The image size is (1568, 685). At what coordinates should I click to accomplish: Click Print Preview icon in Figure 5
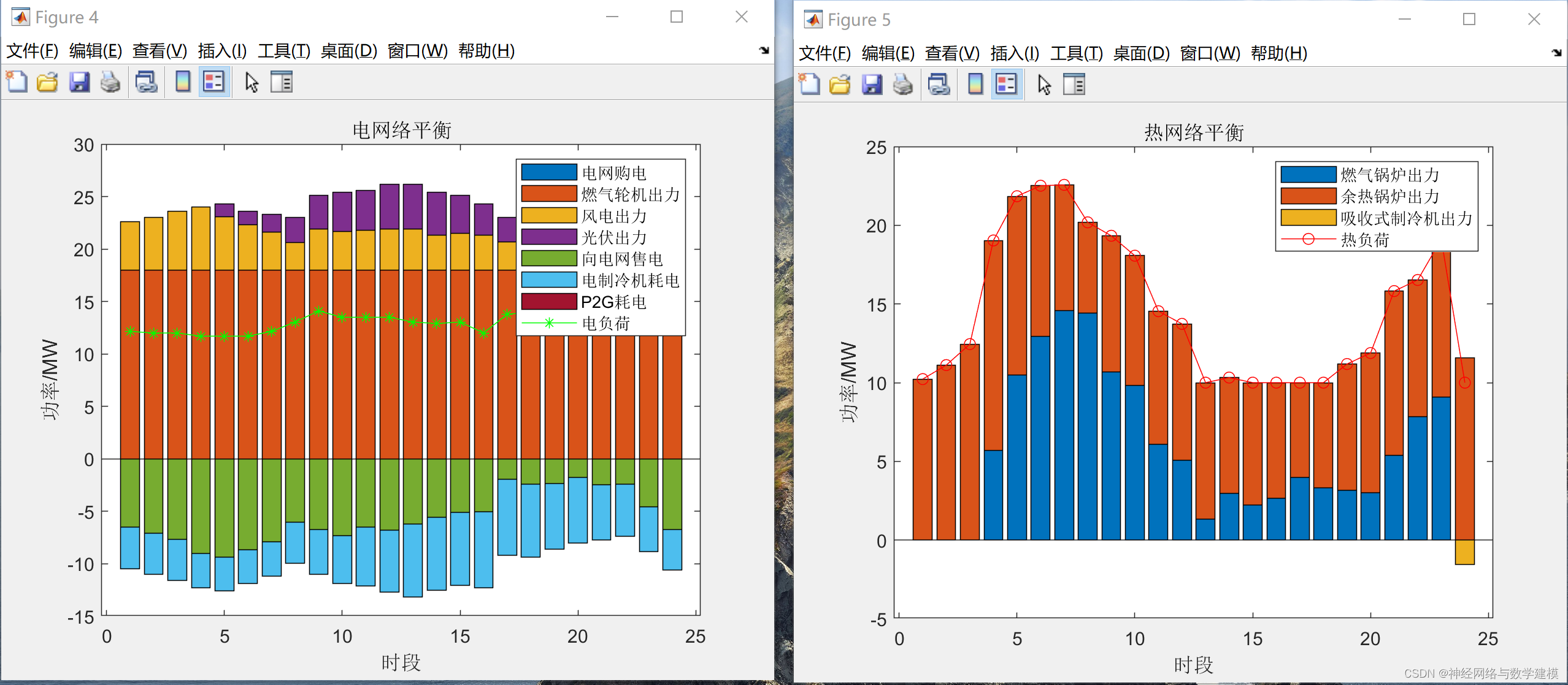(939, 84)
